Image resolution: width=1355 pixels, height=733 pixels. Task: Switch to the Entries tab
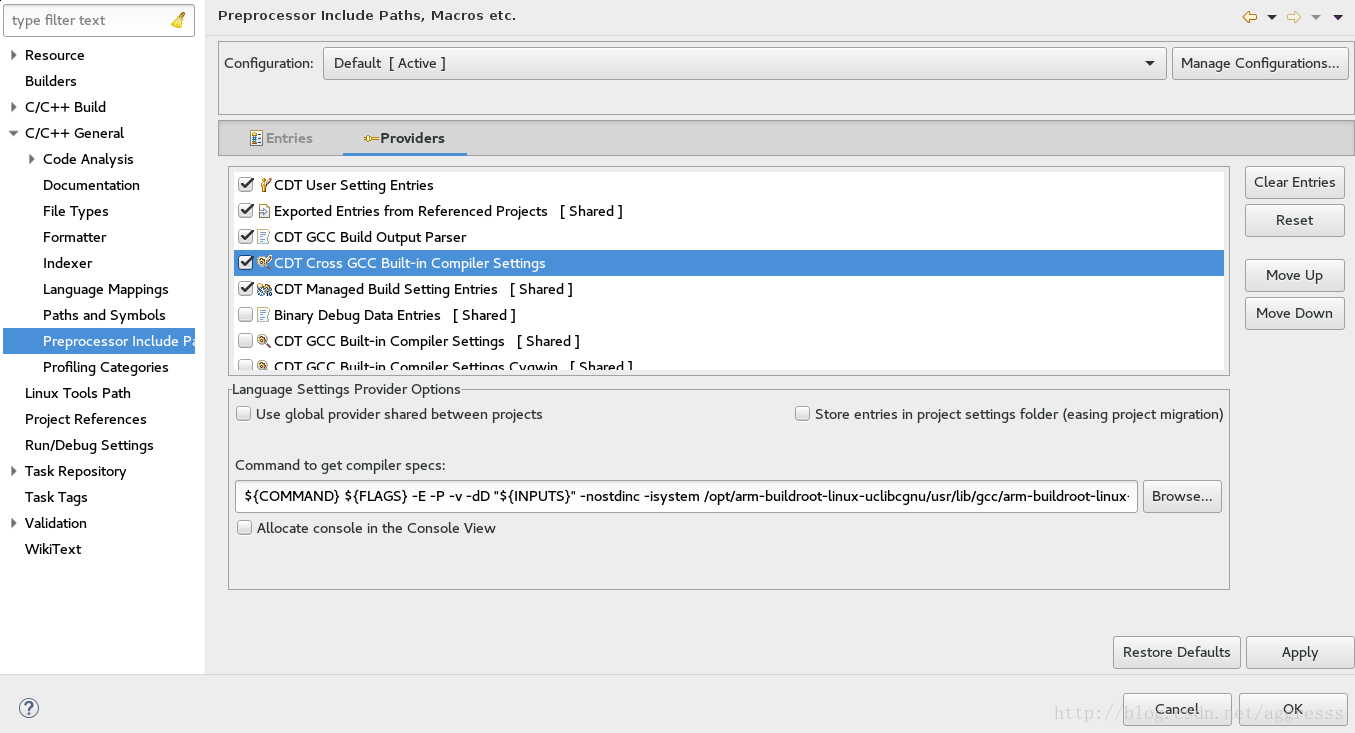pos(281,138)
